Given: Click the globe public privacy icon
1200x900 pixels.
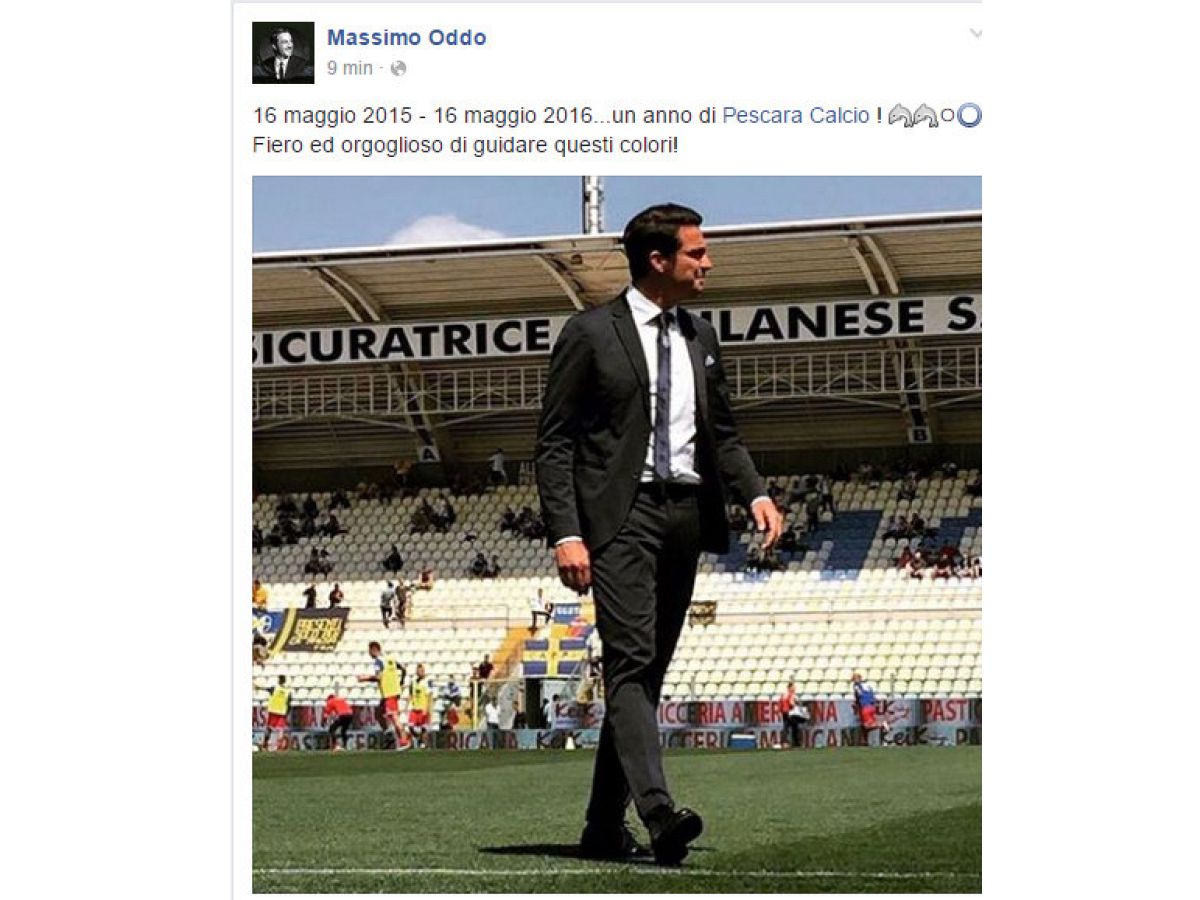Looking at the screenshot, I should 398,69.
